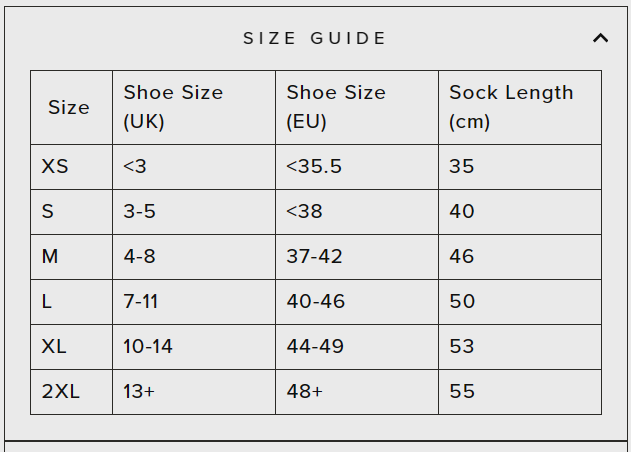The height and width of the screenshot is (452, 631).
Task: Select the XL size cell
Action: click(x=55, y=346)
